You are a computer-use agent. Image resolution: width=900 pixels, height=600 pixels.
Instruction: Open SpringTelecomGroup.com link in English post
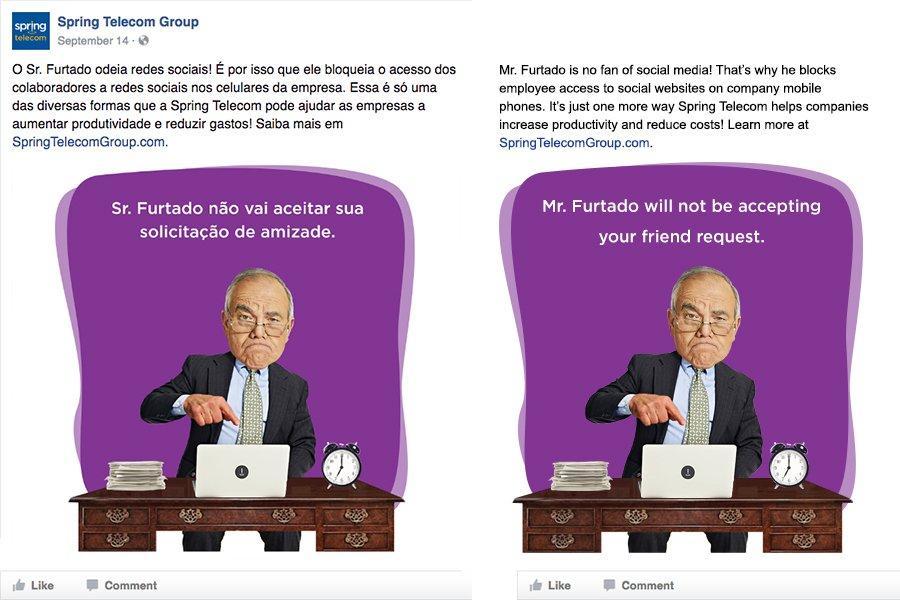pos(575,143)
